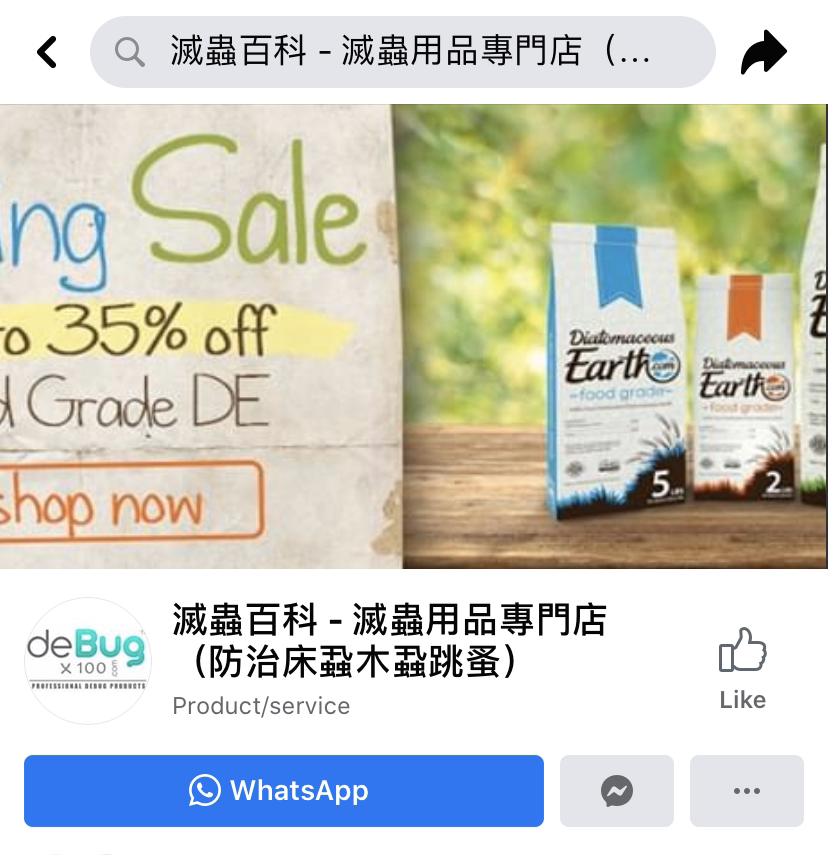Screen dimensions: 828x855
Task: Open the three-dot more options button
Action: click(747, 791)
